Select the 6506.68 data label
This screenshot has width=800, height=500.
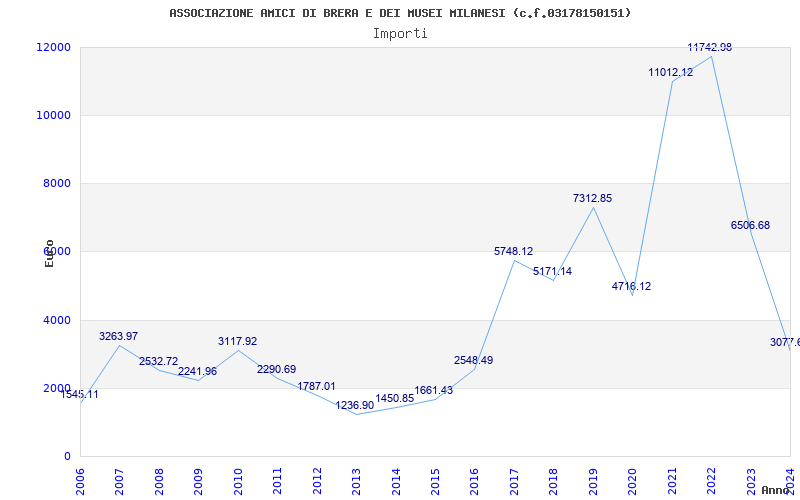click(x=751, y=226)
